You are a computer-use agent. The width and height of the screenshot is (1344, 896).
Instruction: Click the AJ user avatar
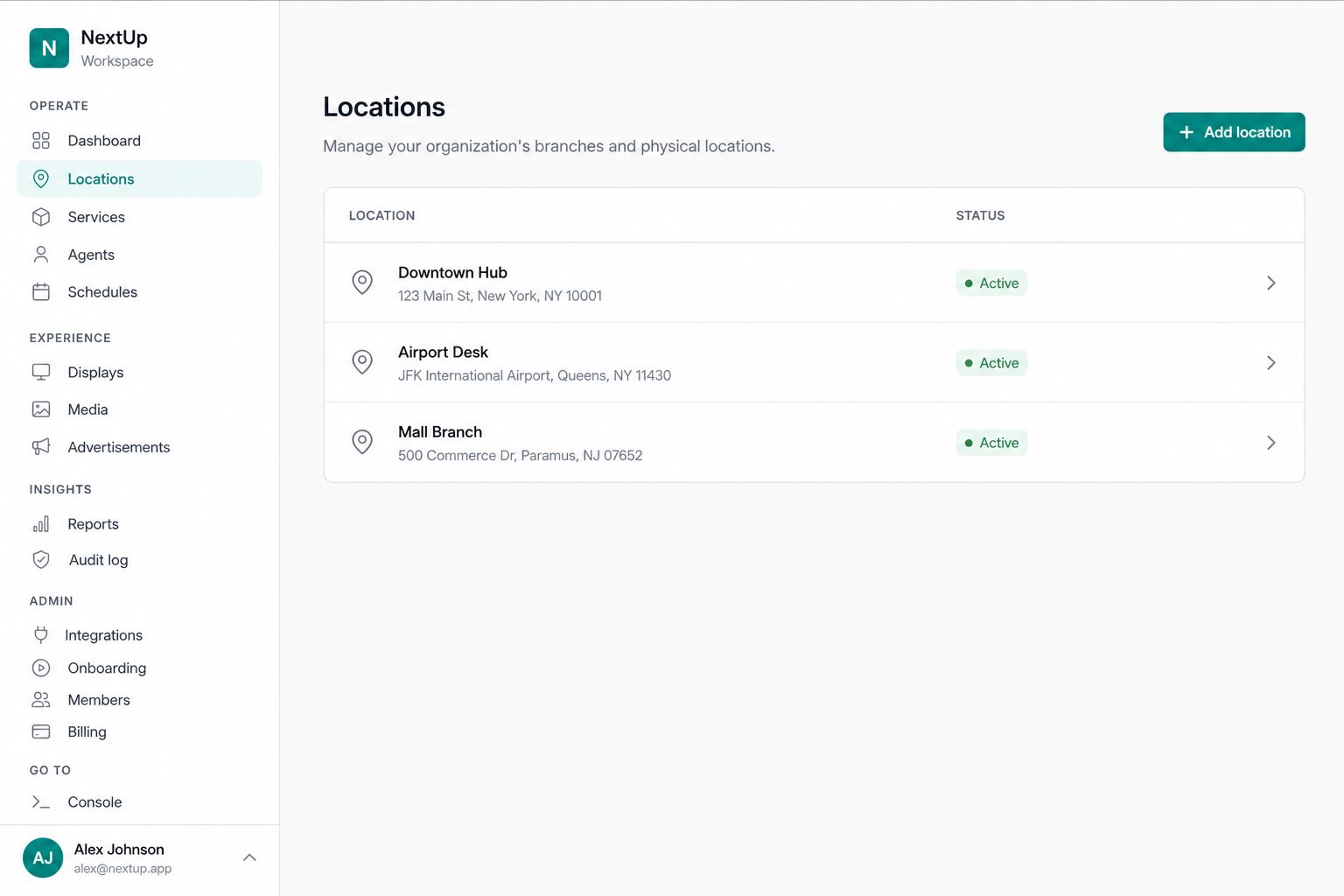pyautogui.click(x=43, y=857)
